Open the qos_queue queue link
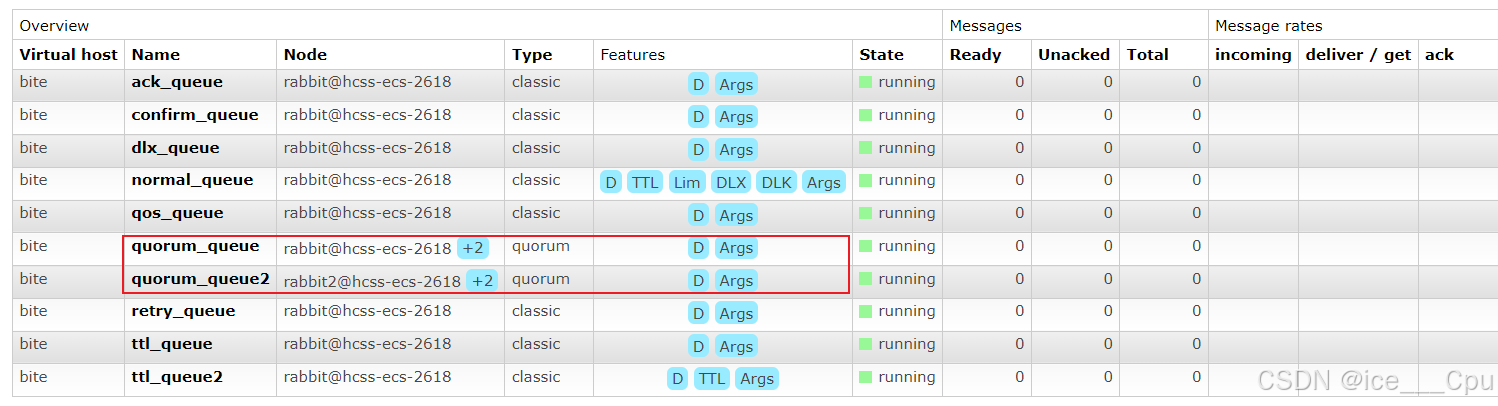Screen dimensions: 1498x406 (x=177, y=213)
